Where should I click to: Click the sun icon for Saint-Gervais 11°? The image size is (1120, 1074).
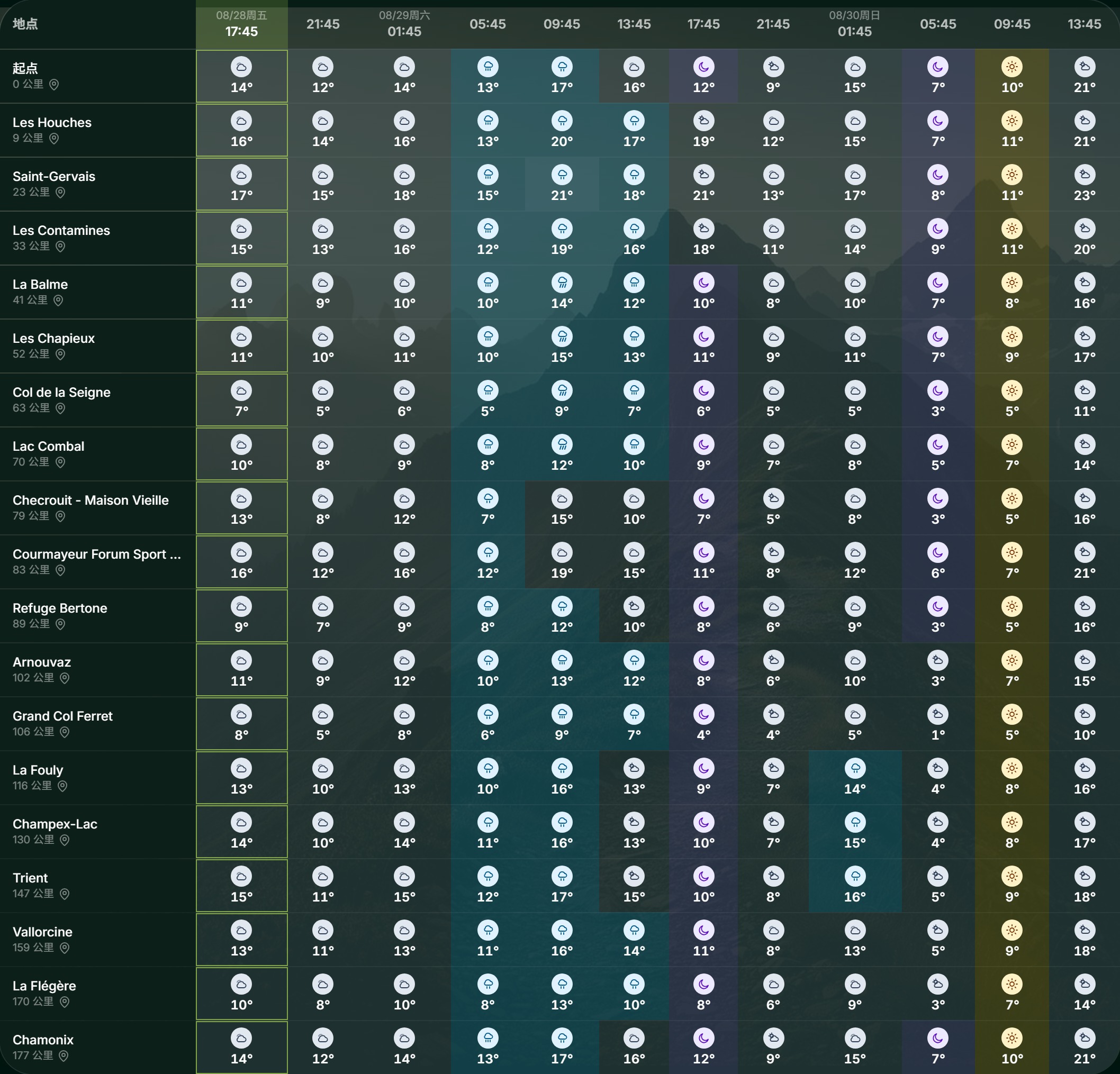tap(1011, 175)
